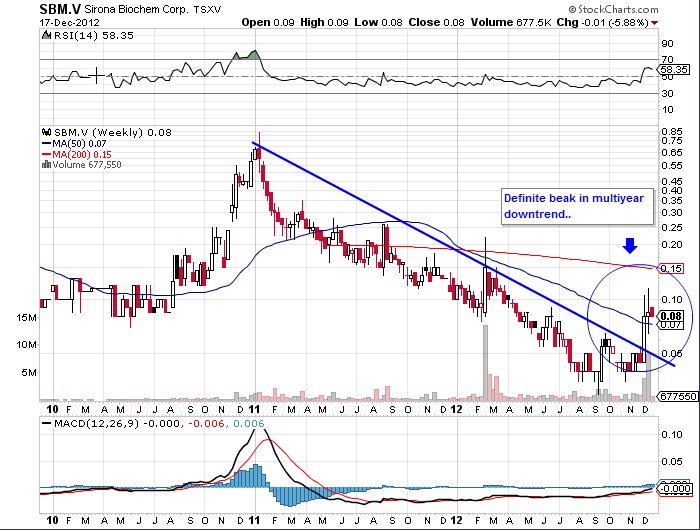
Task: Click the MA(200) 0.15 legend text
Action: pos(82,154)
